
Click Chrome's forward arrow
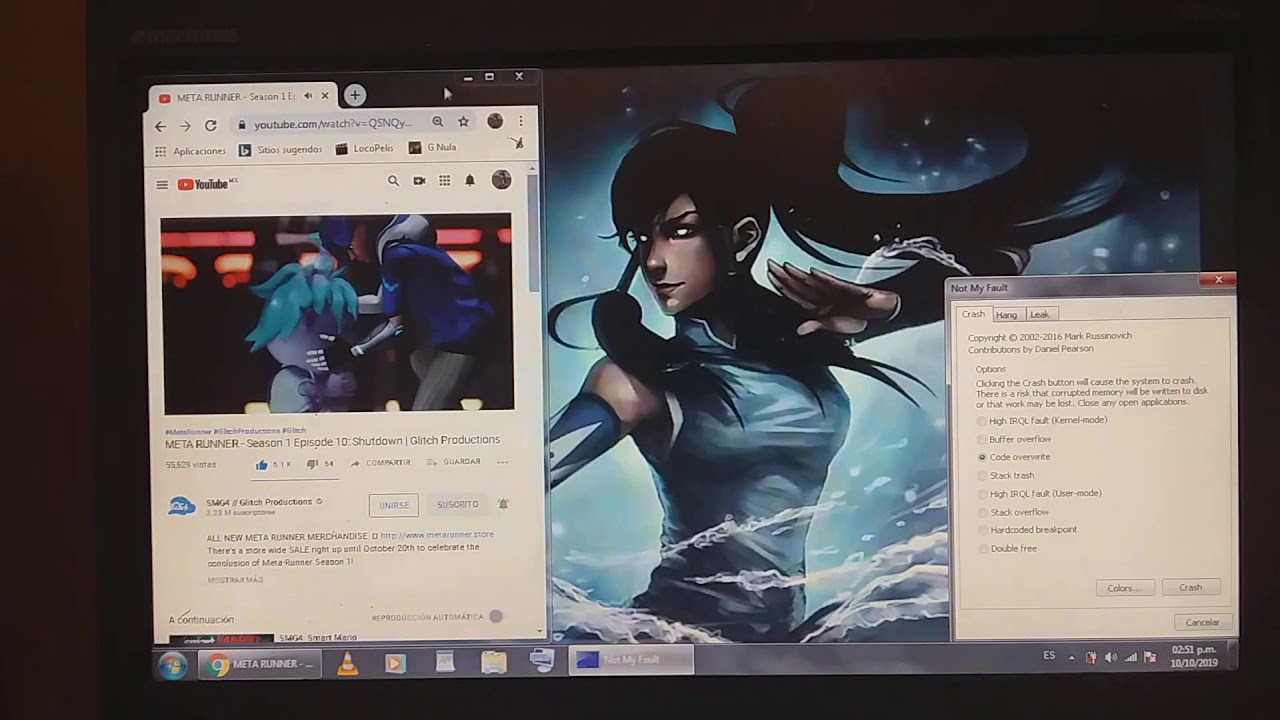(185, 126)
